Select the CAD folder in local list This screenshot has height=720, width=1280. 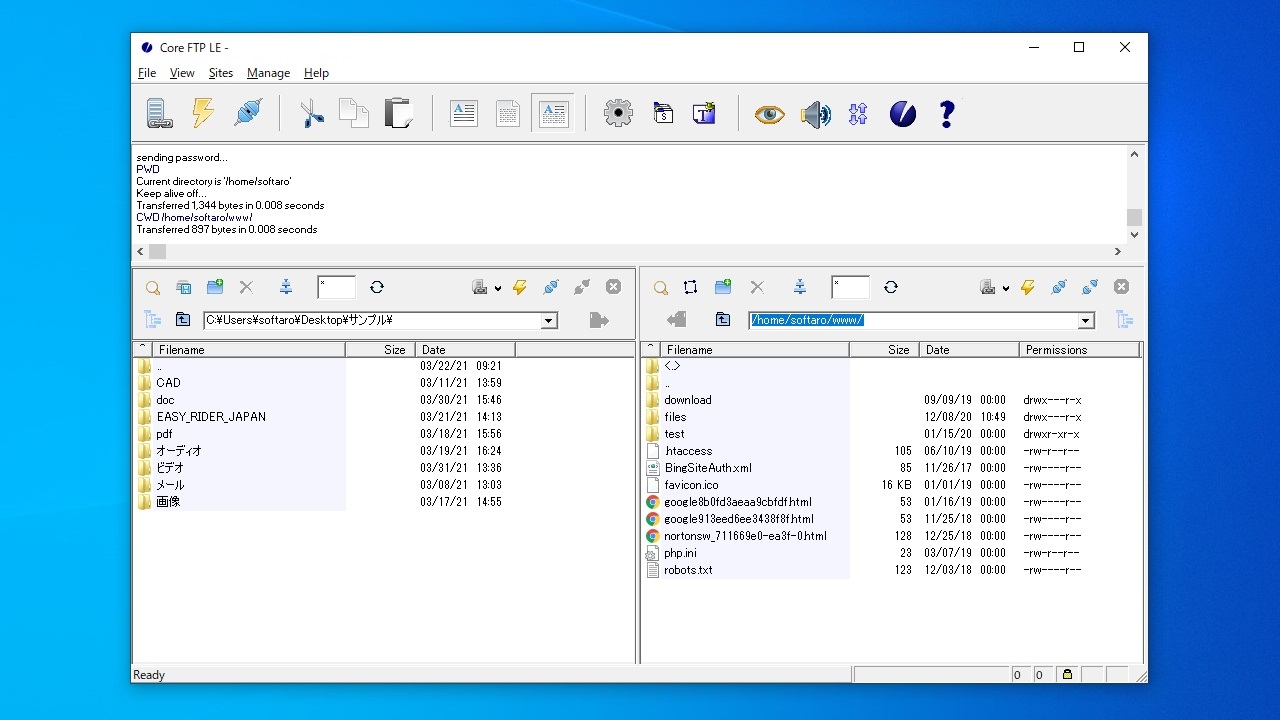tap(168, 383)
